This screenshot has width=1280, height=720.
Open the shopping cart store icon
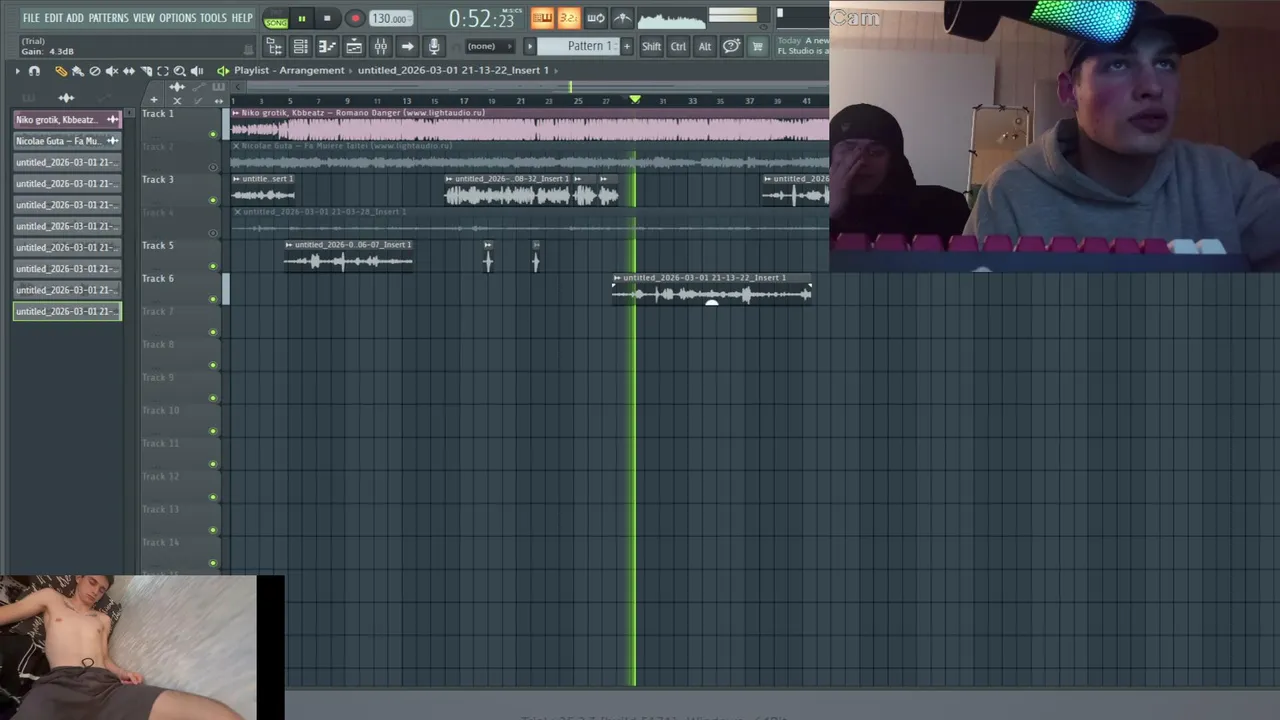757,46
